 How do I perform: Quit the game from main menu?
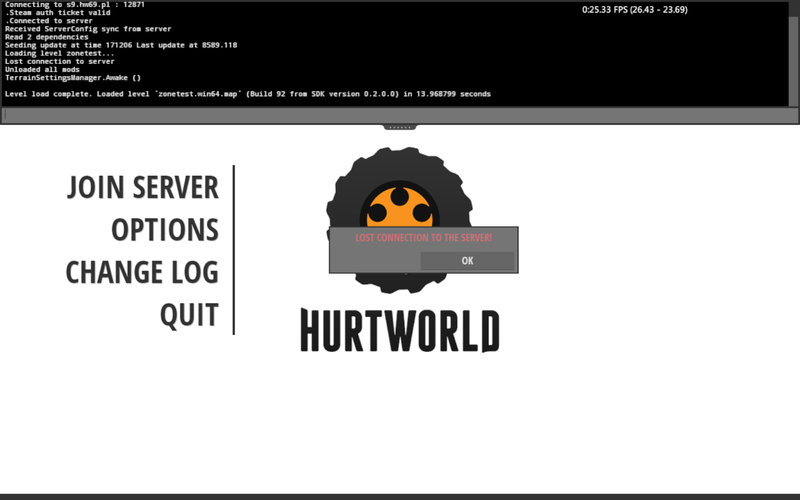click(189, 315)
